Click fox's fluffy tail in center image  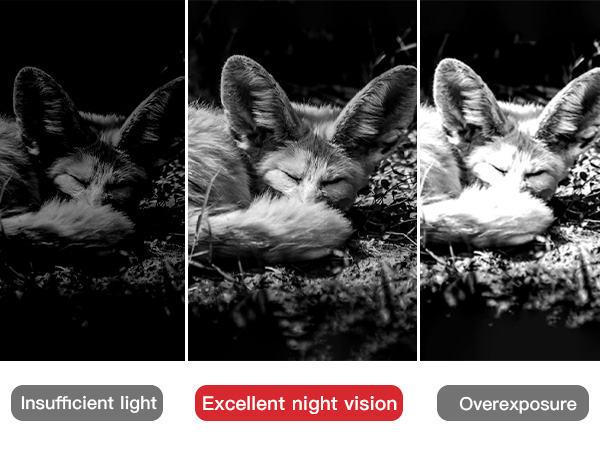276,228
